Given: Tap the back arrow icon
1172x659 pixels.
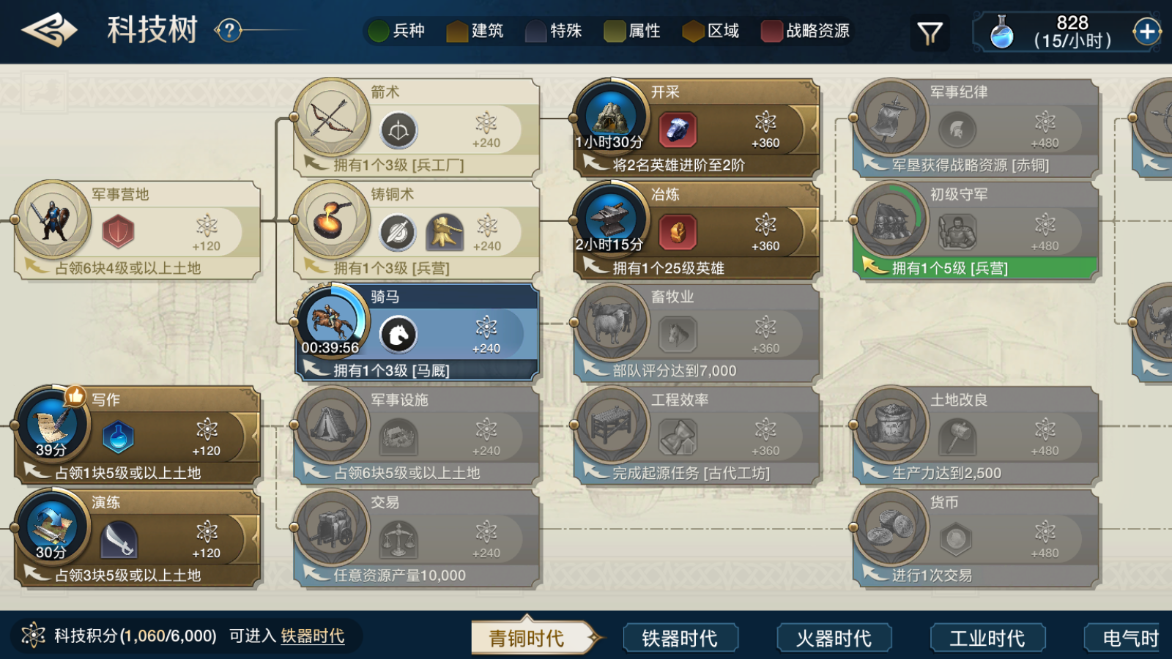Looking at the screenshot, I should click(49, 31).
